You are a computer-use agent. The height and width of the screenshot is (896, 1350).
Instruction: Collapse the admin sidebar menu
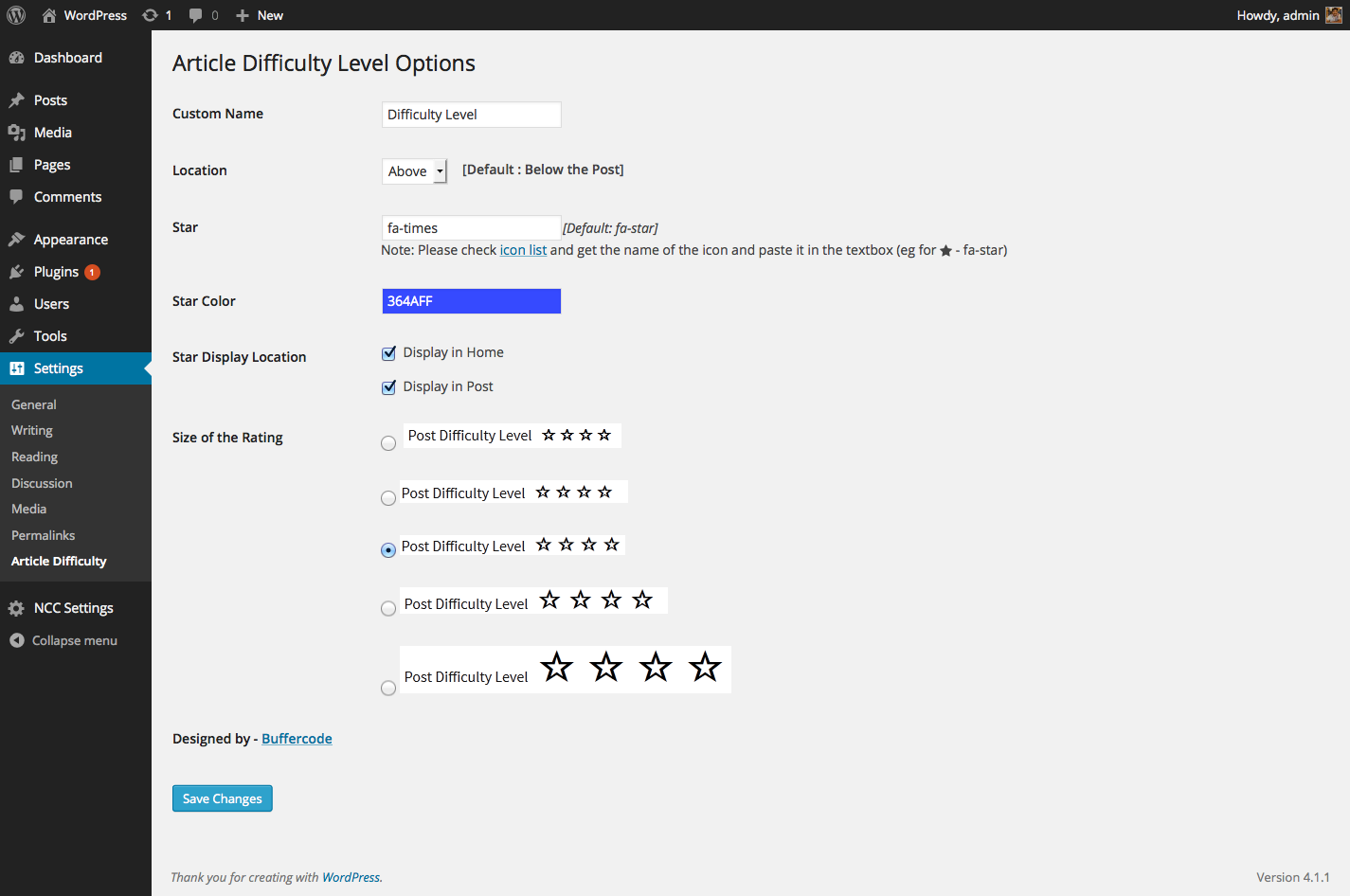(x=63, y=640)
